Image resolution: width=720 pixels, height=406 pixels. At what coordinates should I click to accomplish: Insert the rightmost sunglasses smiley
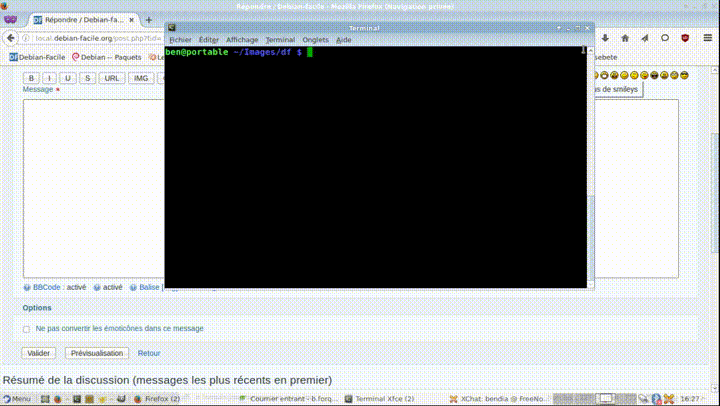coord(685,76)
